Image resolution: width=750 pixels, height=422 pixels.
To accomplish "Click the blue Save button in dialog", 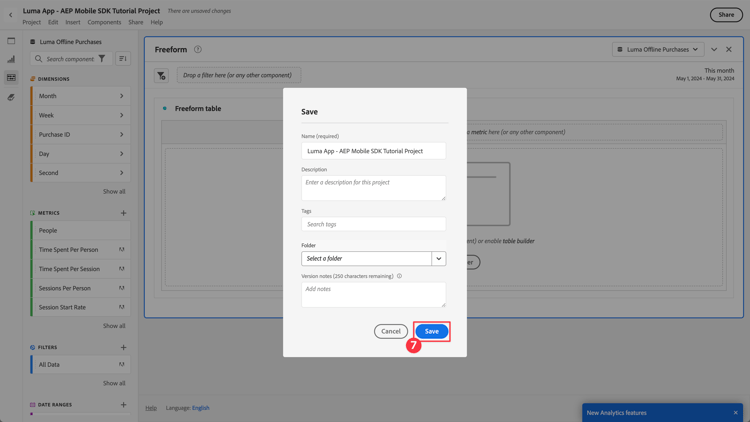I will click(x=431, y=331).
